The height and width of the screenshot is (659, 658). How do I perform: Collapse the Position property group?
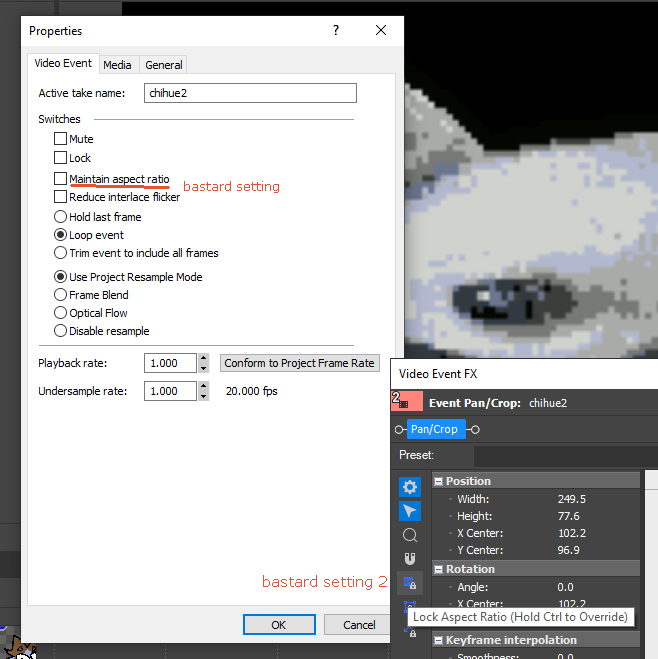pos(439,481)
